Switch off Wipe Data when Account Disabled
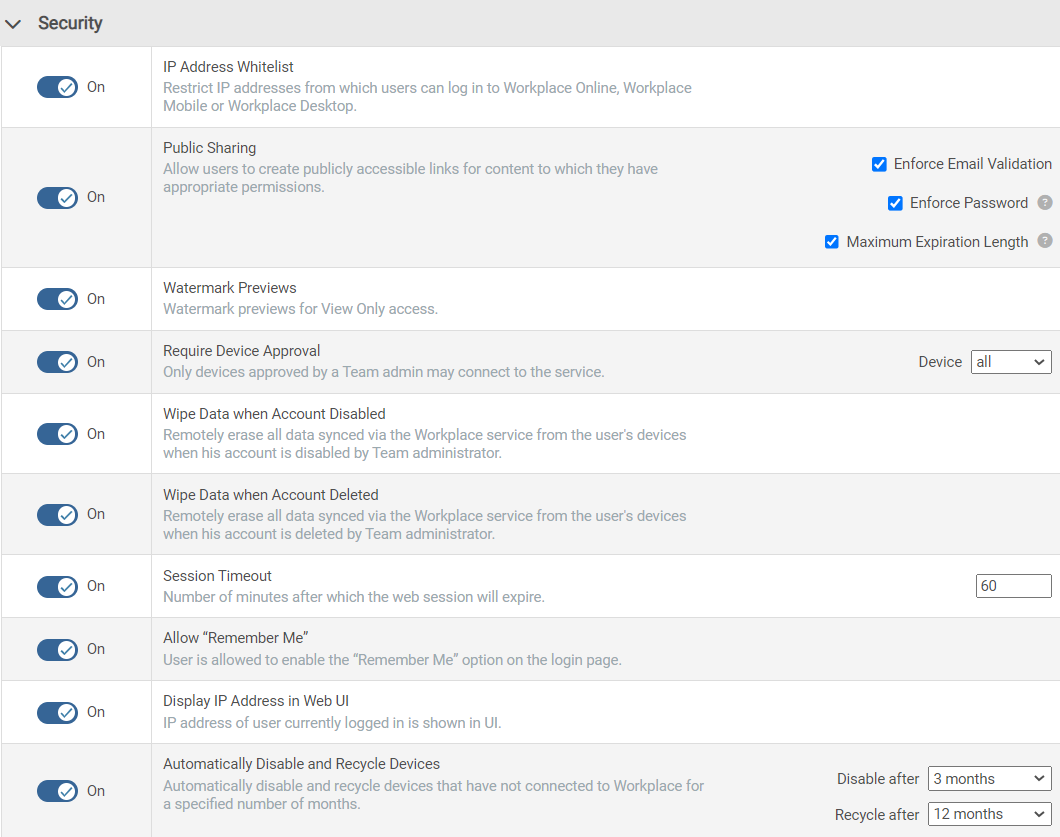This screenshot has height=837, width=1060. click(x=57, y=434)
